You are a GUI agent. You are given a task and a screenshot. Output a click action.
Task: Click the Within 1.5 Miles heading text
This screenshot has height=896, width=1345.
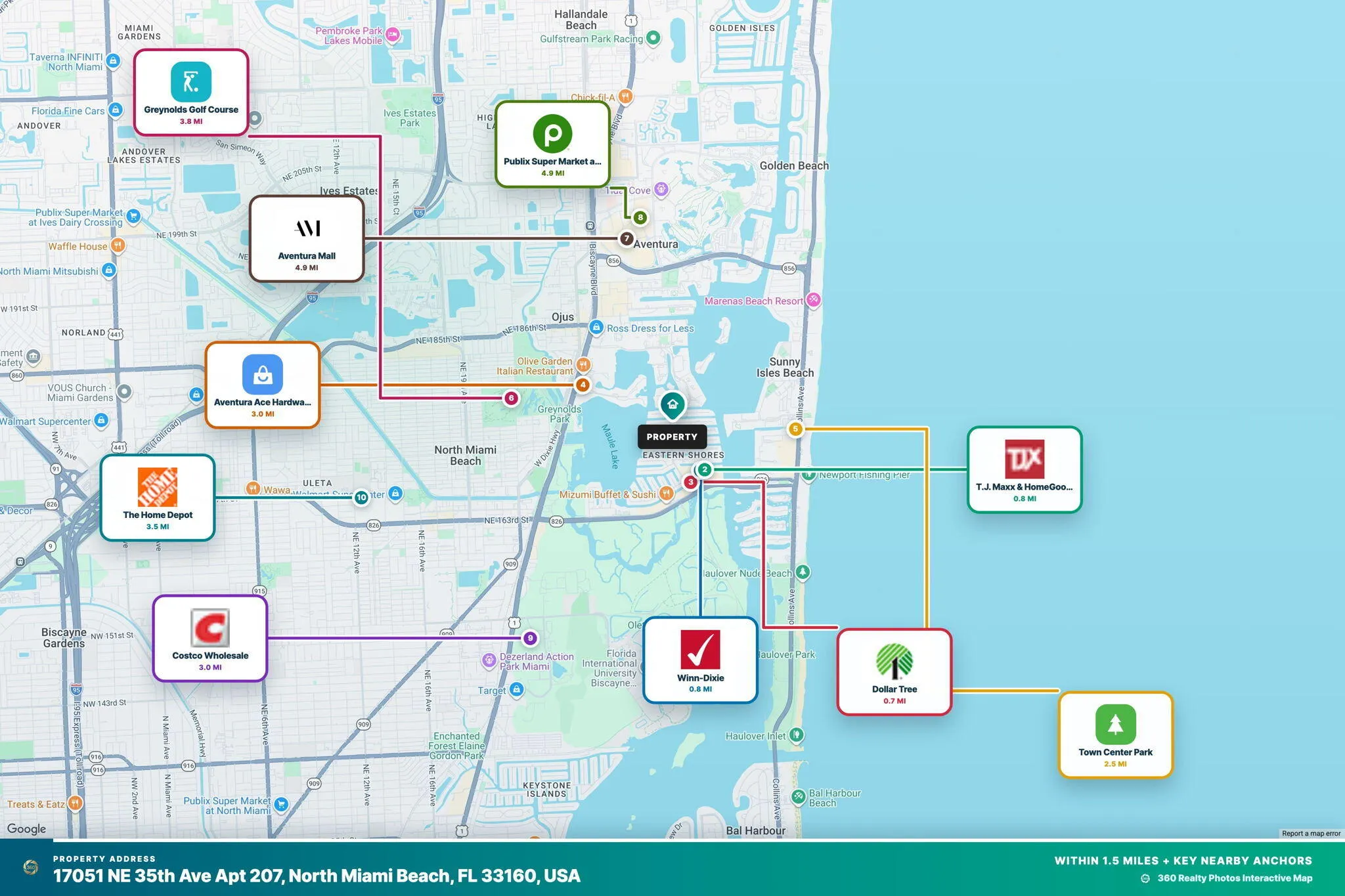[x=1183, y=861]
